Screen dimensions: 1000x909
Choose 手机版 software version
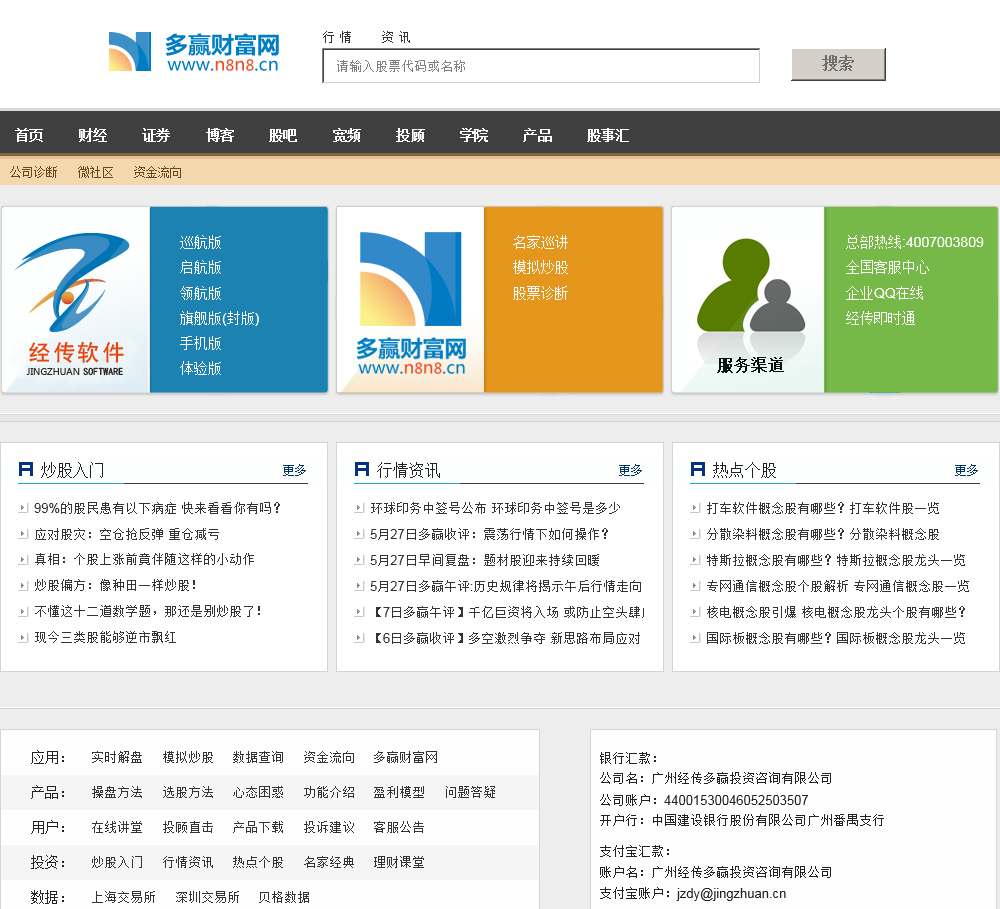pos(200,343)
